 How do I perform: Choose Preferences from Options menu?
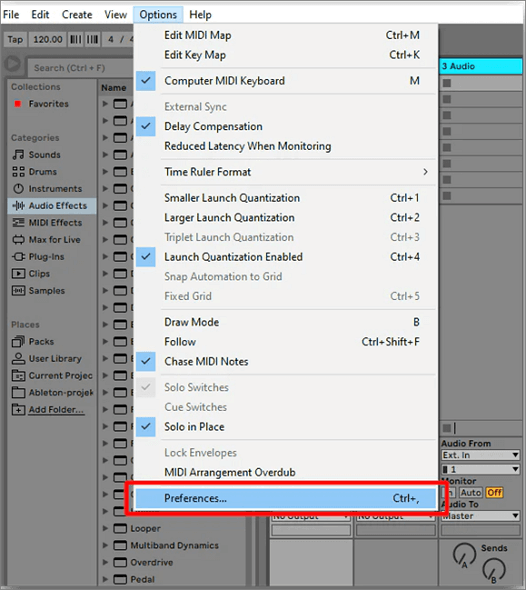coord(286,498)
